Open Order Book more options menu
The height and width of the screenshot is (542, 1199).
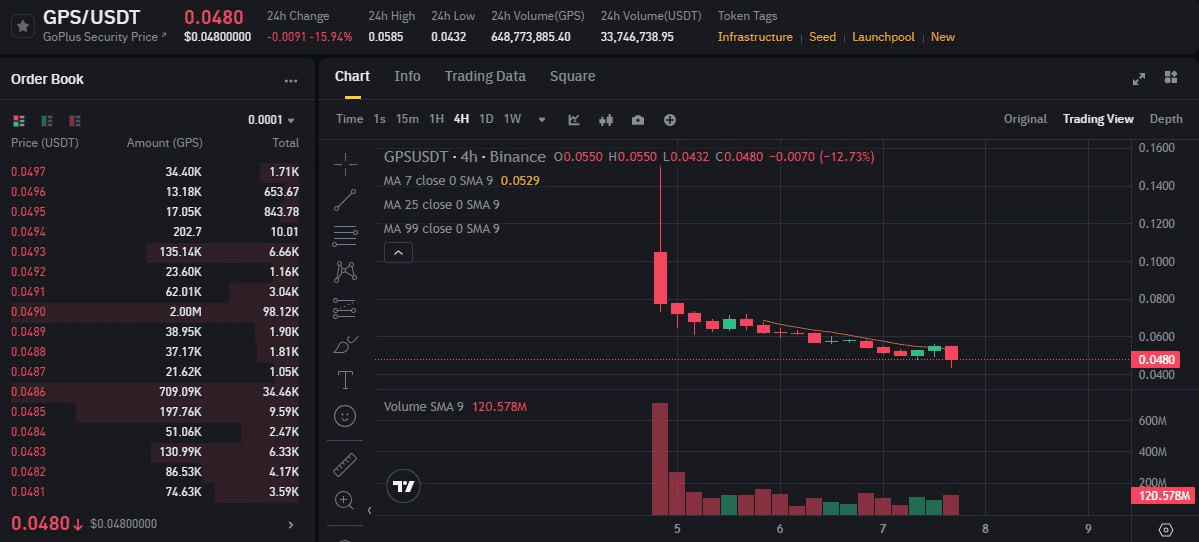291,80
